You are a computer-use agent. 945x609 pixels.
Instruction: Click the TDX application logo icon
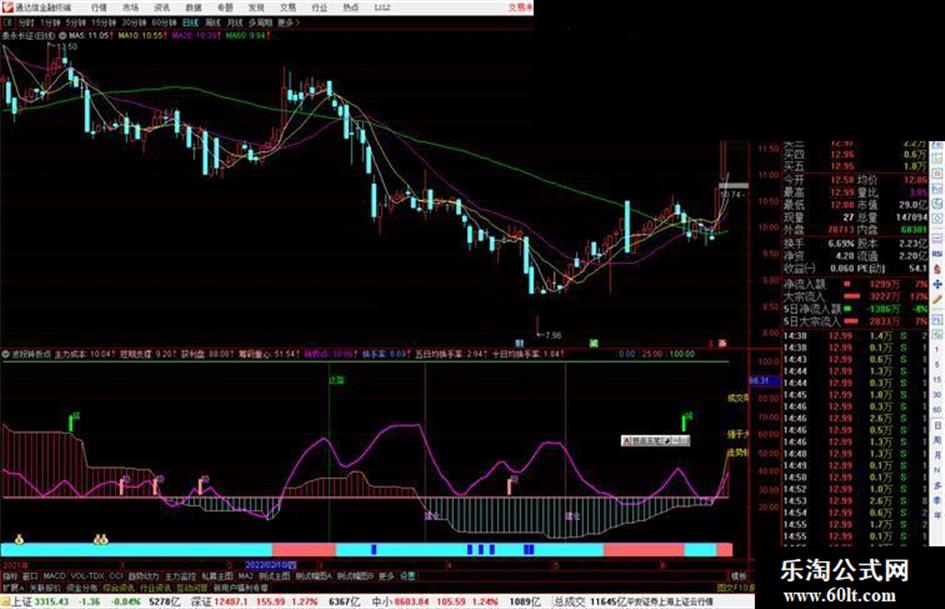click(x=7, y=7)
